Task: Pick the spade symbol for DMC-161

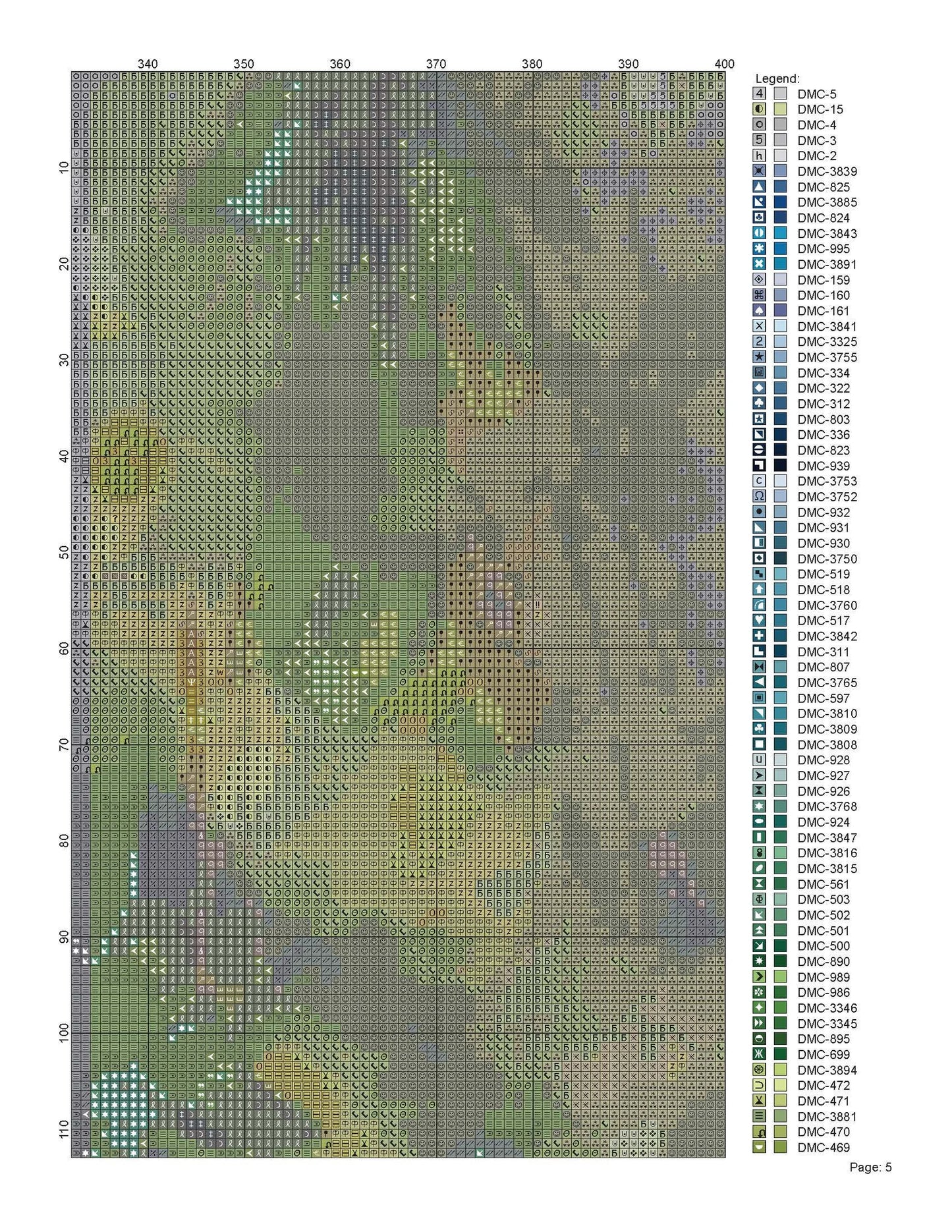Action: (760, 311)
